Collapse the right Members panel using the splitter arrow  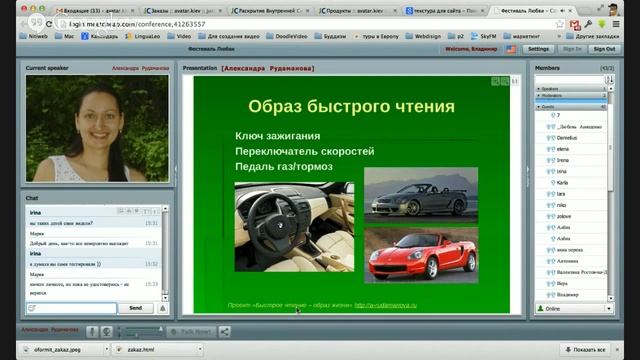click(527, 170)
